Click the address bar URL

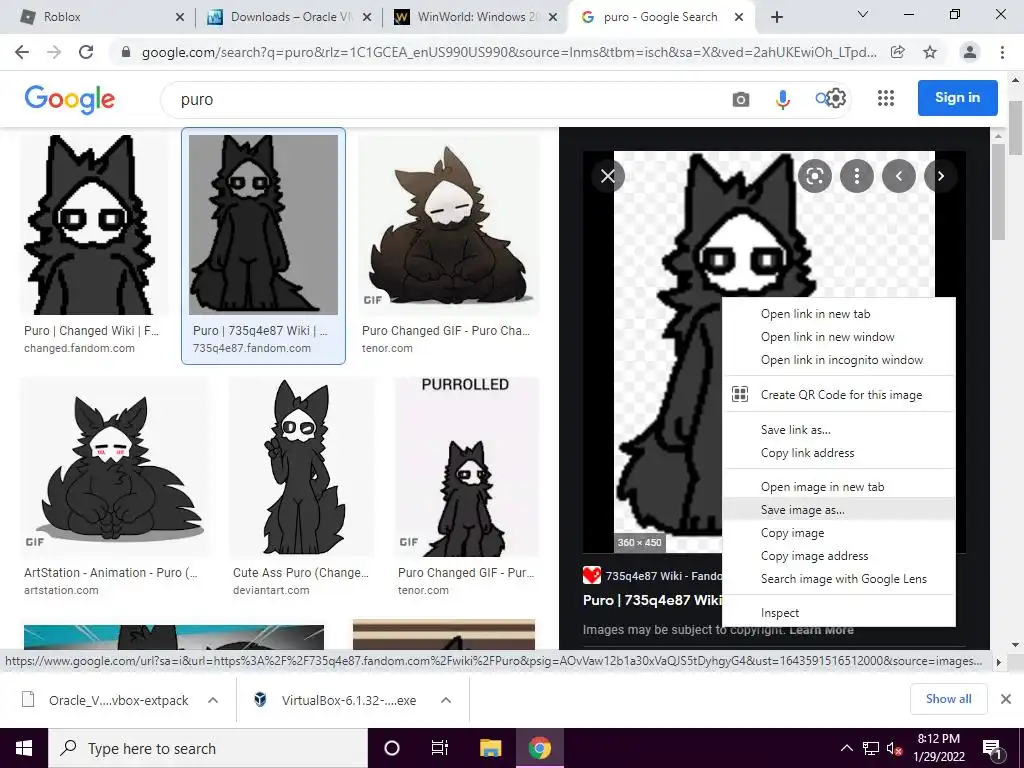[x=509, y=52]
